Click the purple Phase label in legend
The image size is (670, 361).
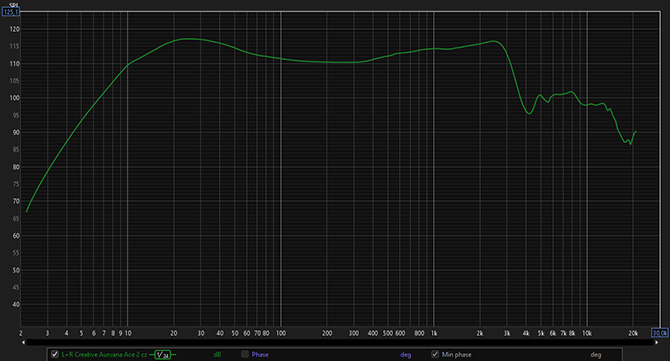click(x=260, y=355)
